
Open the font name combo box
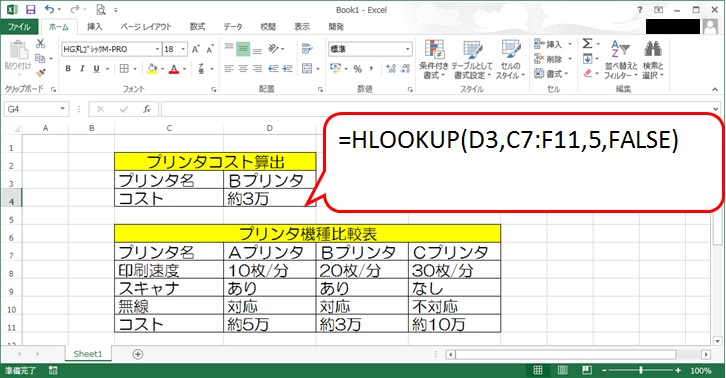tap(111, 49)
